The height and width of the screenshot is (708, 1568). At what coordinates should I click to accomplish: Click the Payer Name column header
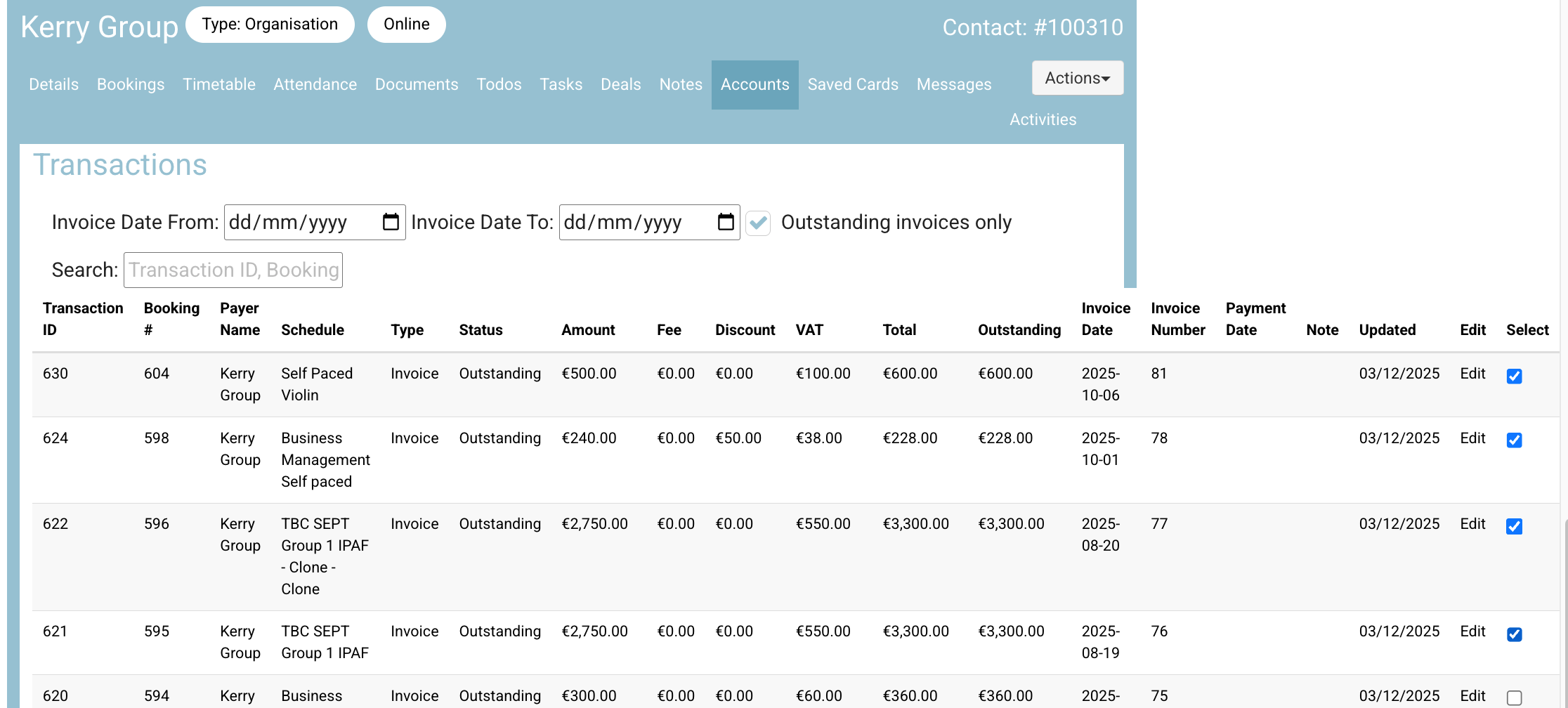coord(240,319)
